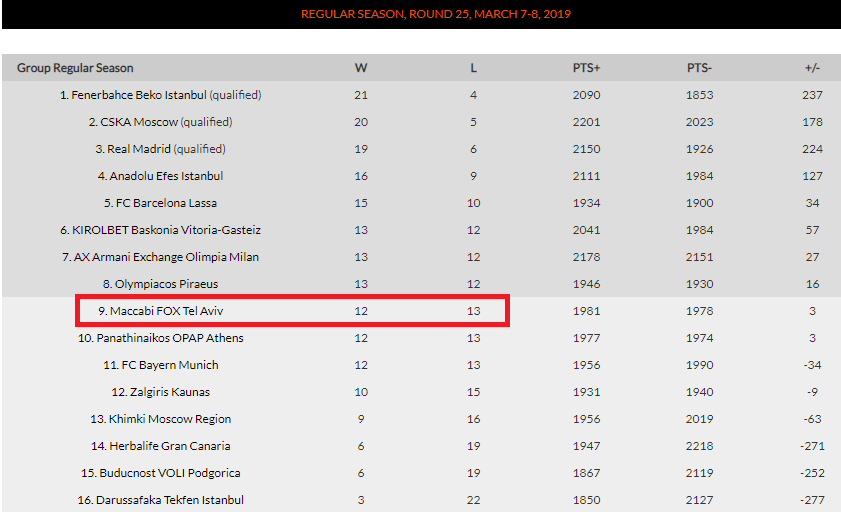
Task: Open Anadolu Efes Istanbul team entry
Action: [x=166, y=176]
